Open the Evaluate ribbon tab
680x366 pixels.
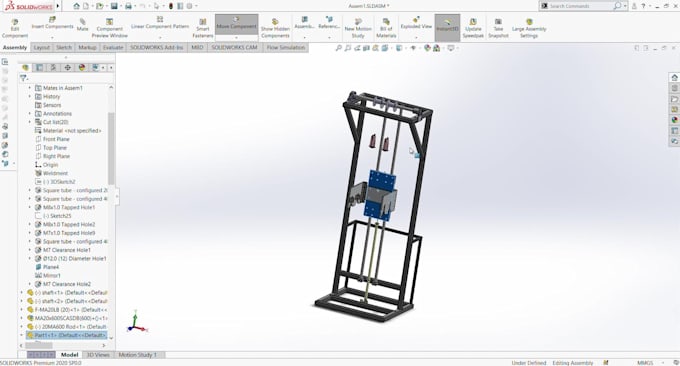pos(113,48)
